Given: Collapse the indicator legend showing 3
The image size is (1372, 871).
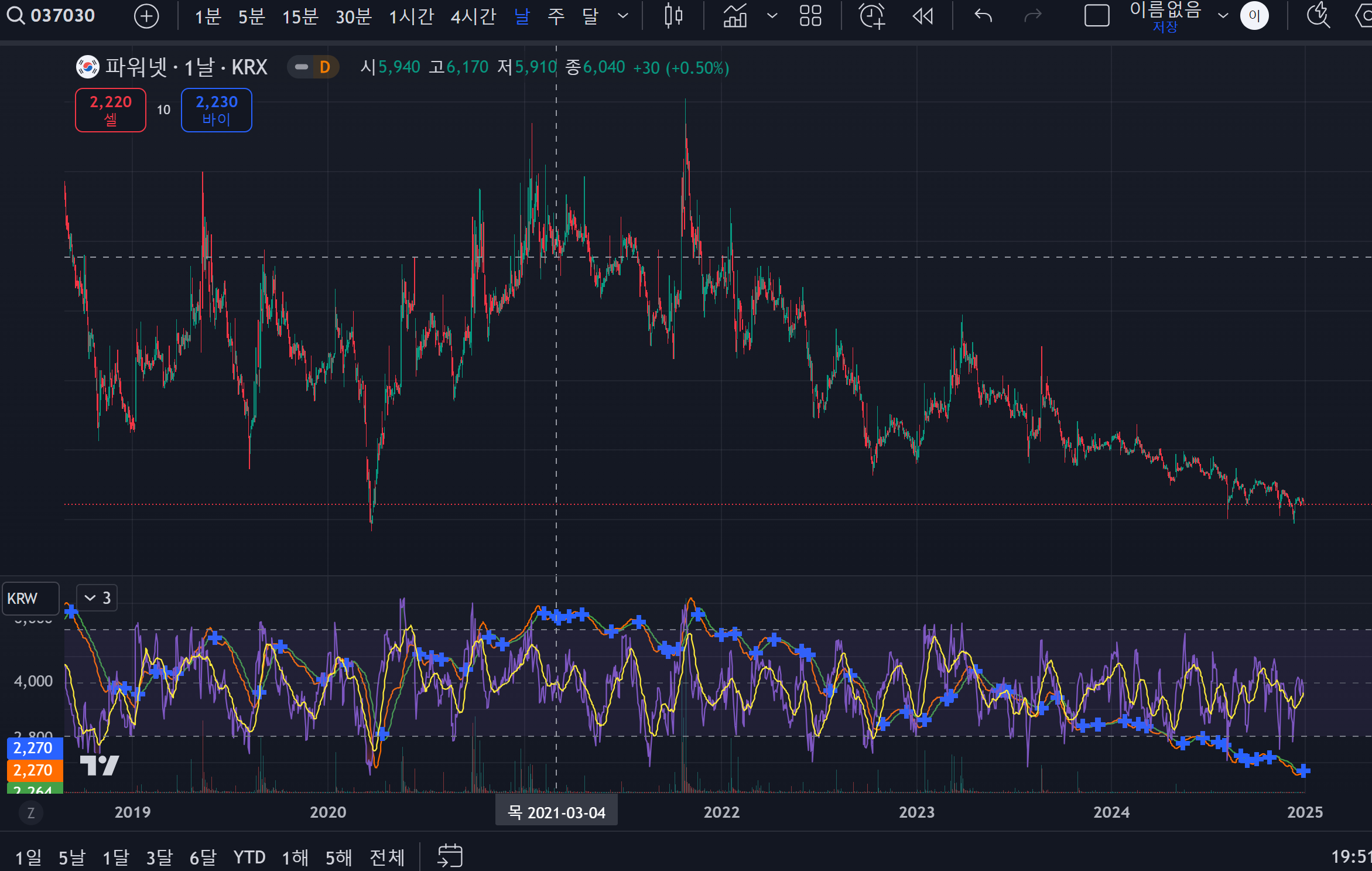Looking at the screenshot, I should [97, 598].
